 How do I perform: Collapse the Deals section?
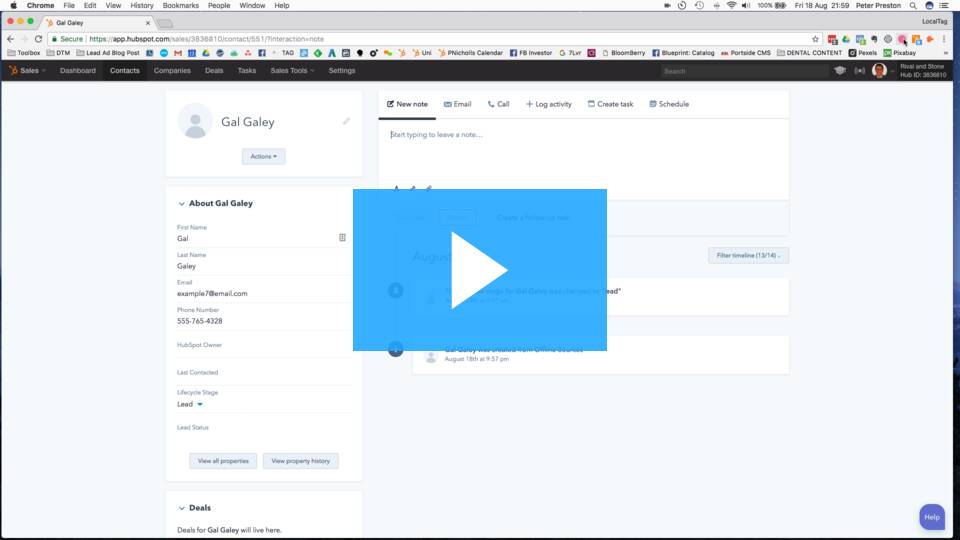coord(181,508)
